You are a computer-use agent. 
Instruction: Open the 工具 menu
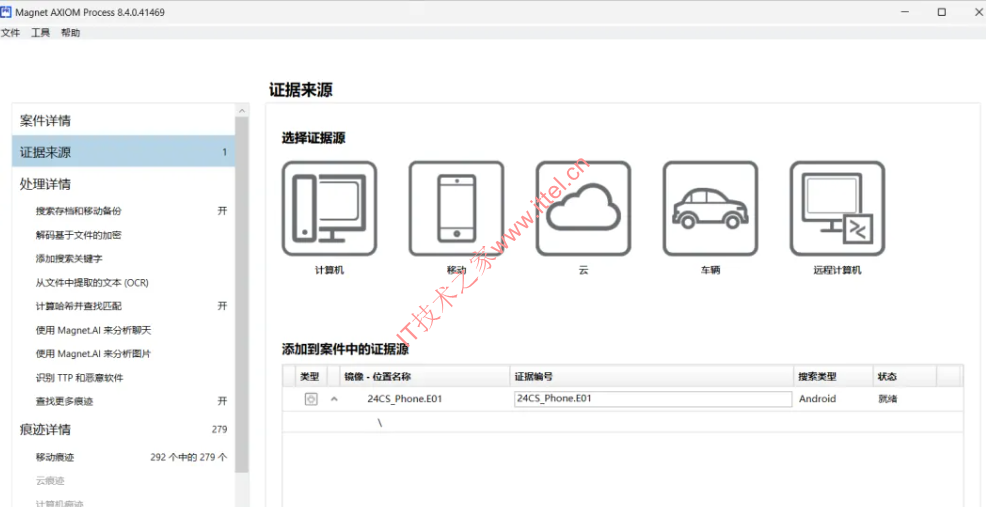[40, 33]
